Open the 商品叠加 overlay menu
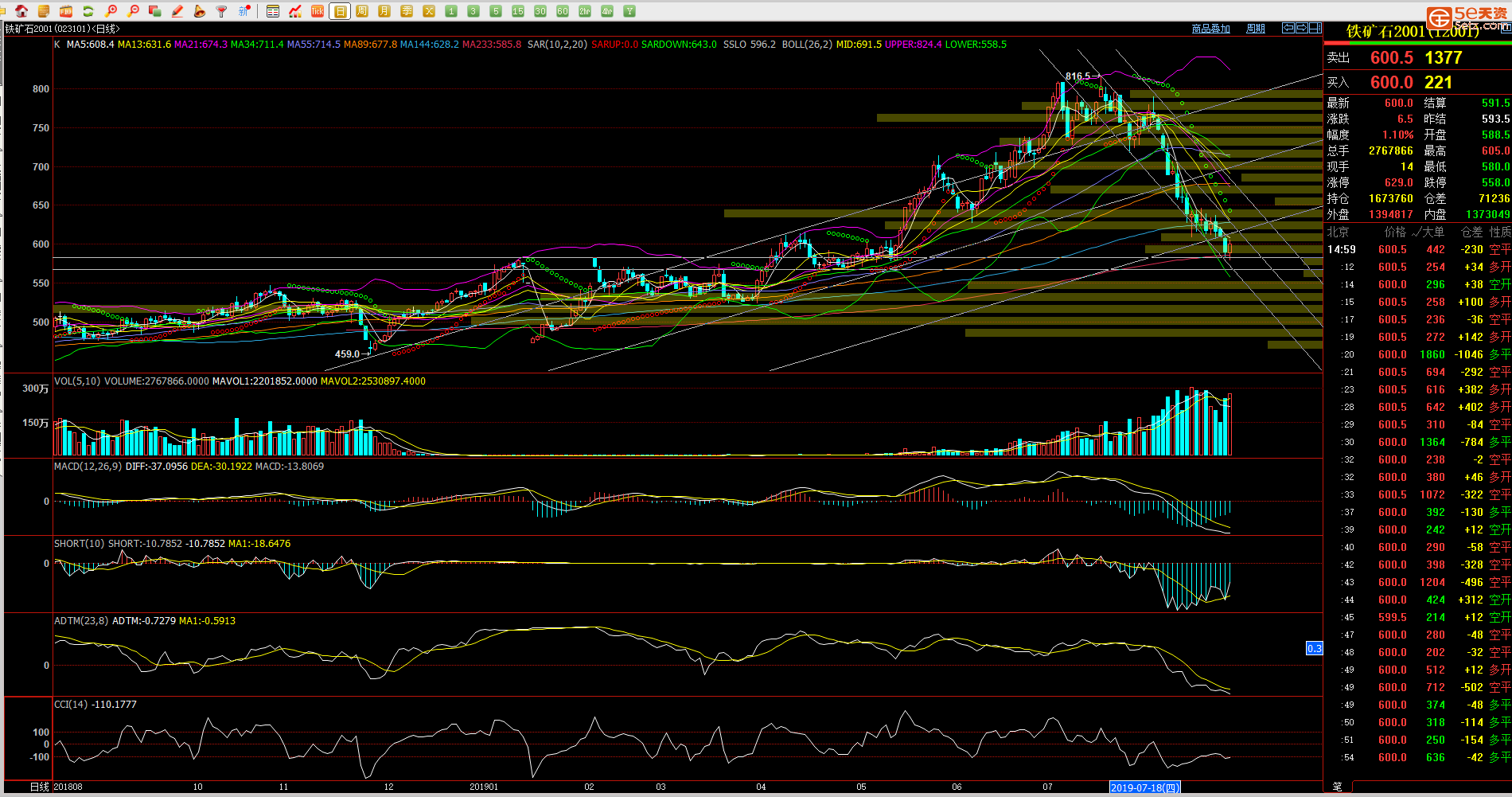The width and height of the screenshot is (1512, 797). click(1210, 29)
